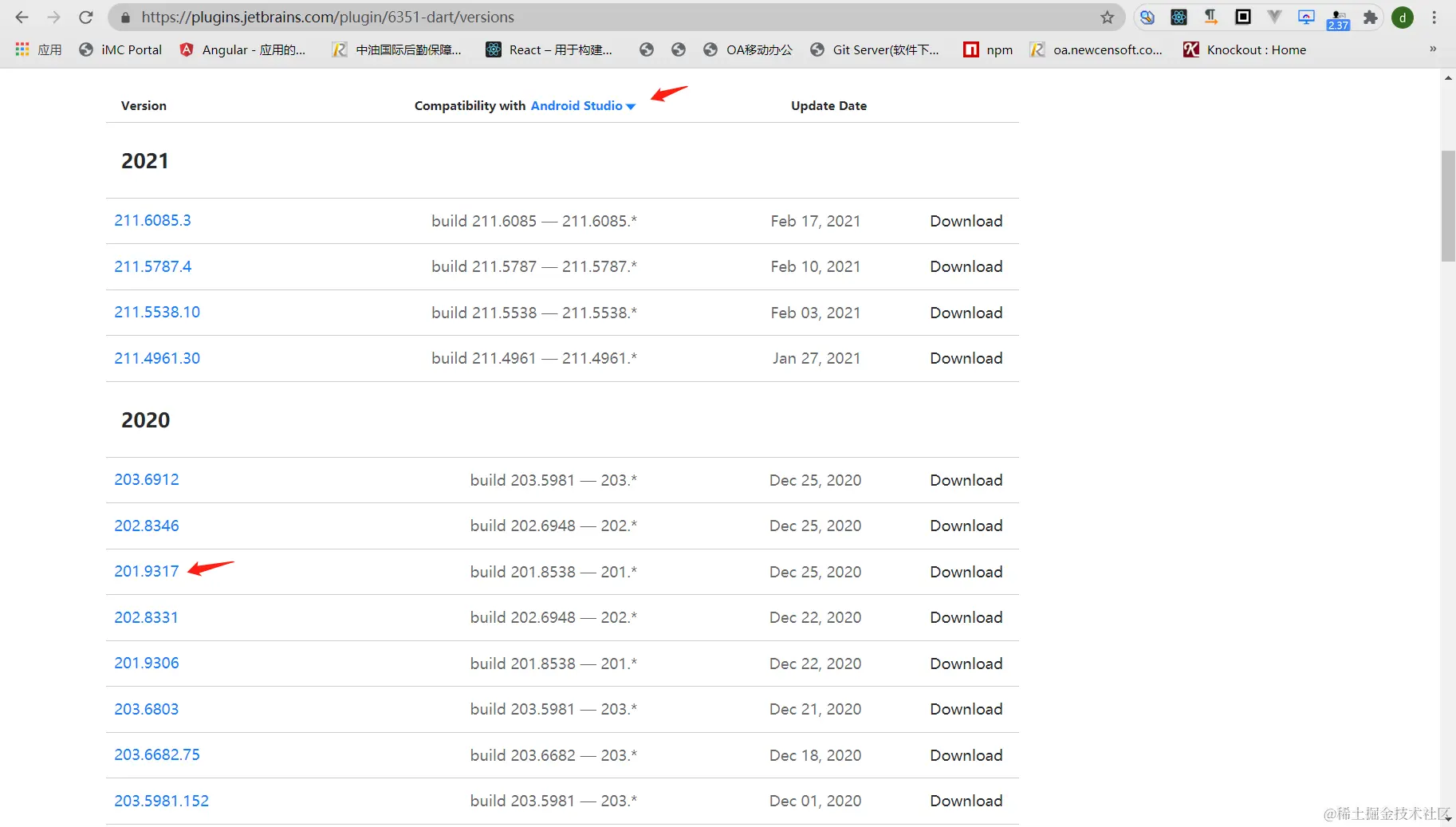
Task: Open version 203.6912
Action: (147, 480)
